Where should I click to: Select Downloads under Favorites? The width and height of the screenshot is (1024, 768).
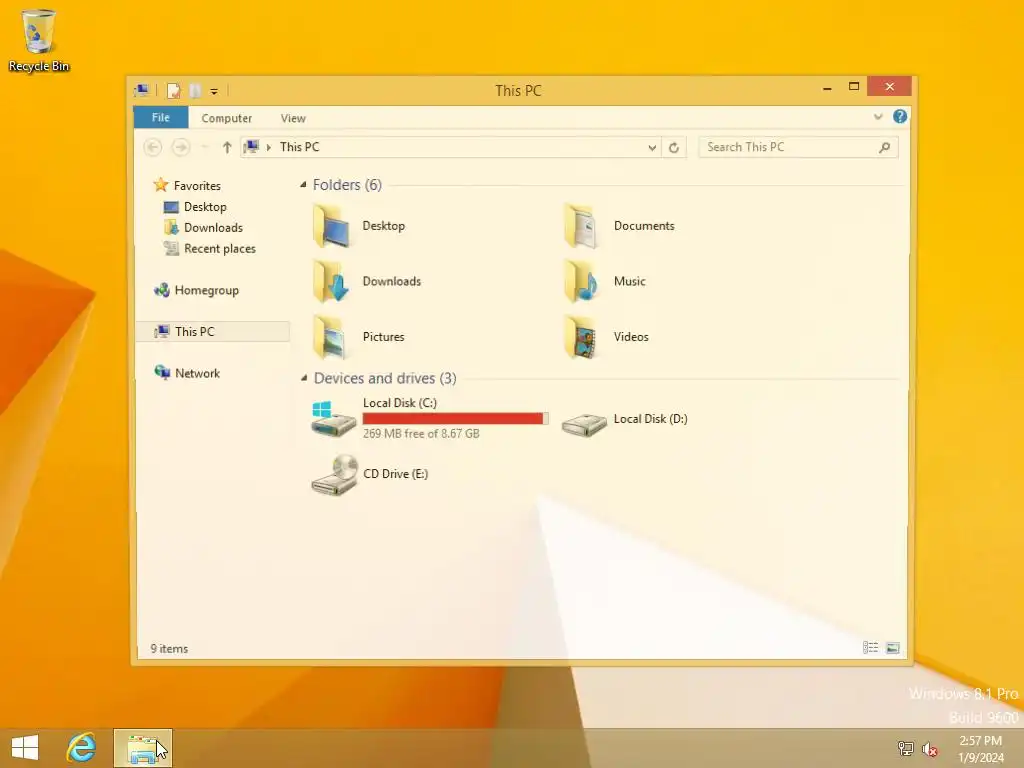click(x=214, y=228)
